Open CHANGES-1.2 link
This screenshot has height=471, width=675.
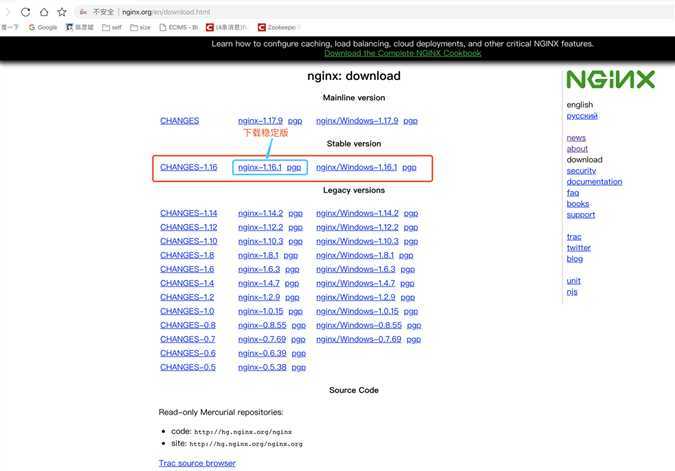[187, 297]
